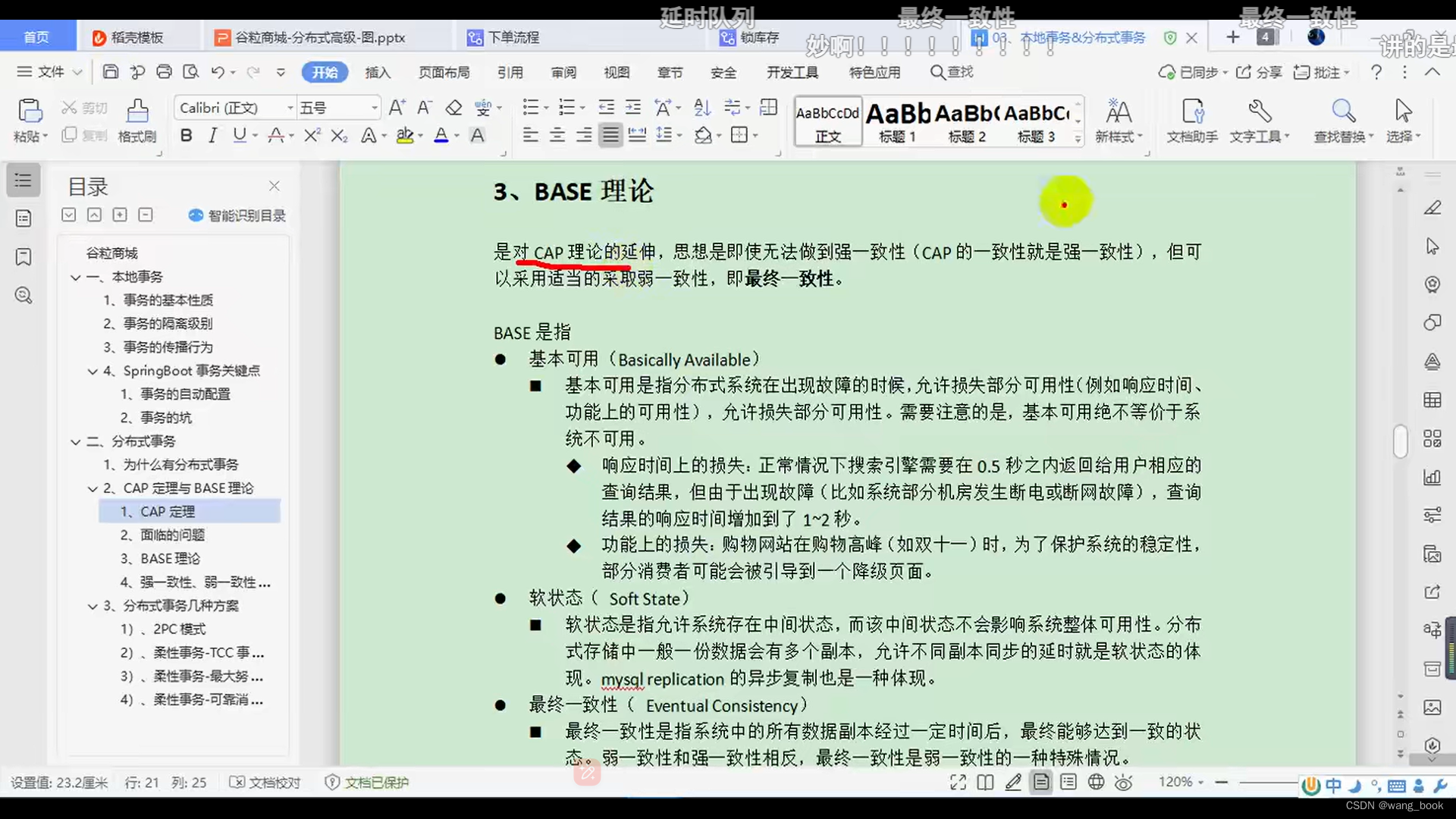Screen dimensions: 1456x819
Task: Decrease the font size
Action: pos(425,108)
